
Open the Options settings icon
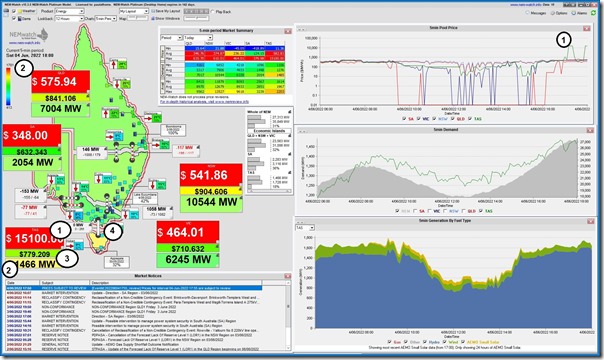click(x=552, y=13)
